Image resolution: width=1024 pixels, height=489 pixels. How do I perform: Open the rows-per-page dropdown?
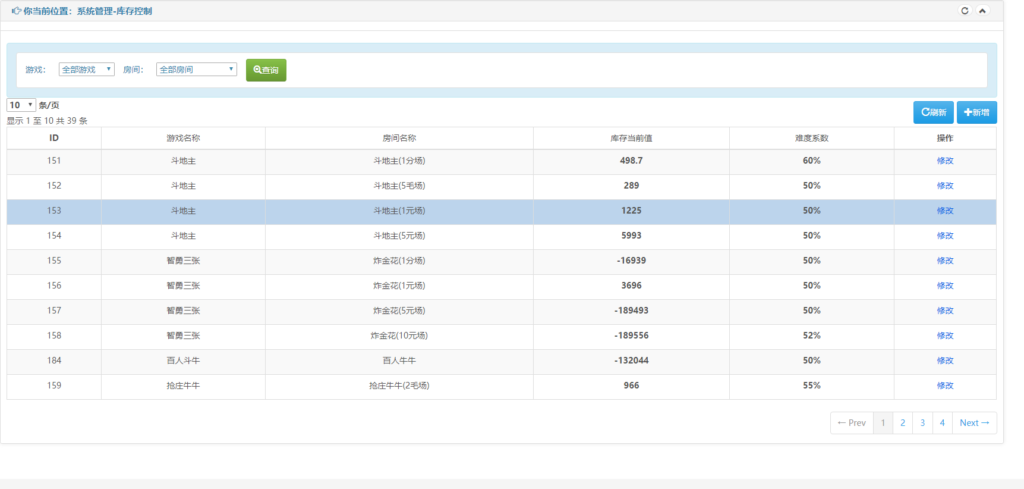(21, 105)
